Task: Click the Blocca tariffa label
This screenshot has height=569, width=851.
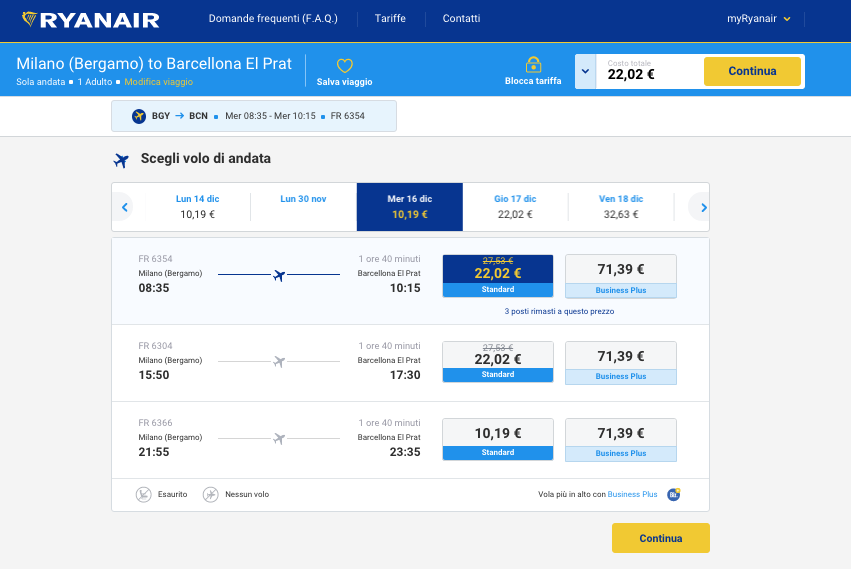Action: click(x=533, y=81)
